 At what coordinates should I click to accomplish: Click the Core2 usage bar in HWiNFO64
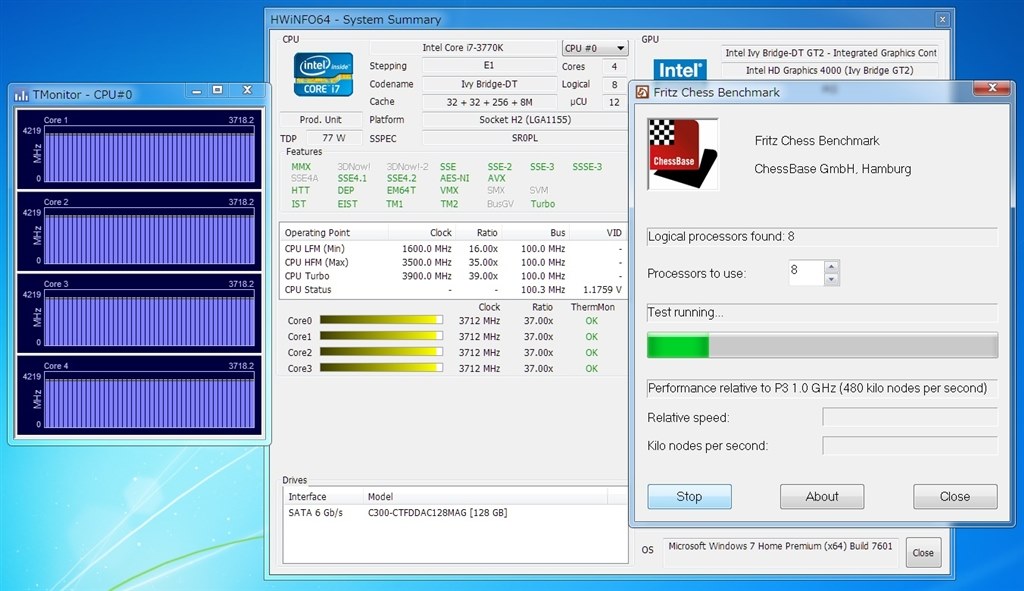pyautogui.click(x=381, y=352)
